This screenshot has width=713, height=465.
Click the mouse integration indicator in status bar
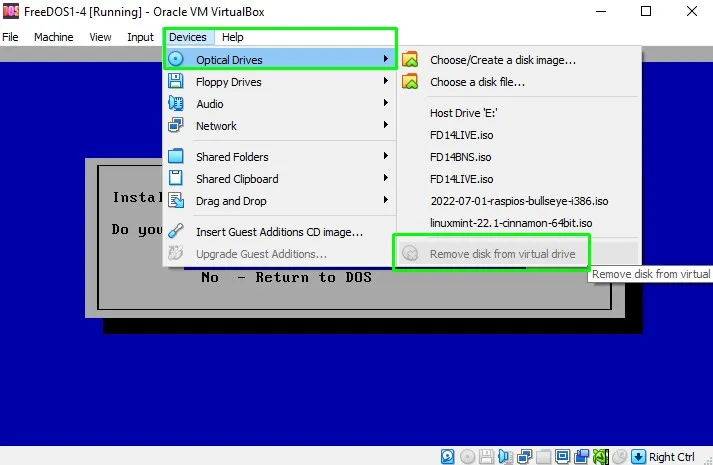(619, 456)
